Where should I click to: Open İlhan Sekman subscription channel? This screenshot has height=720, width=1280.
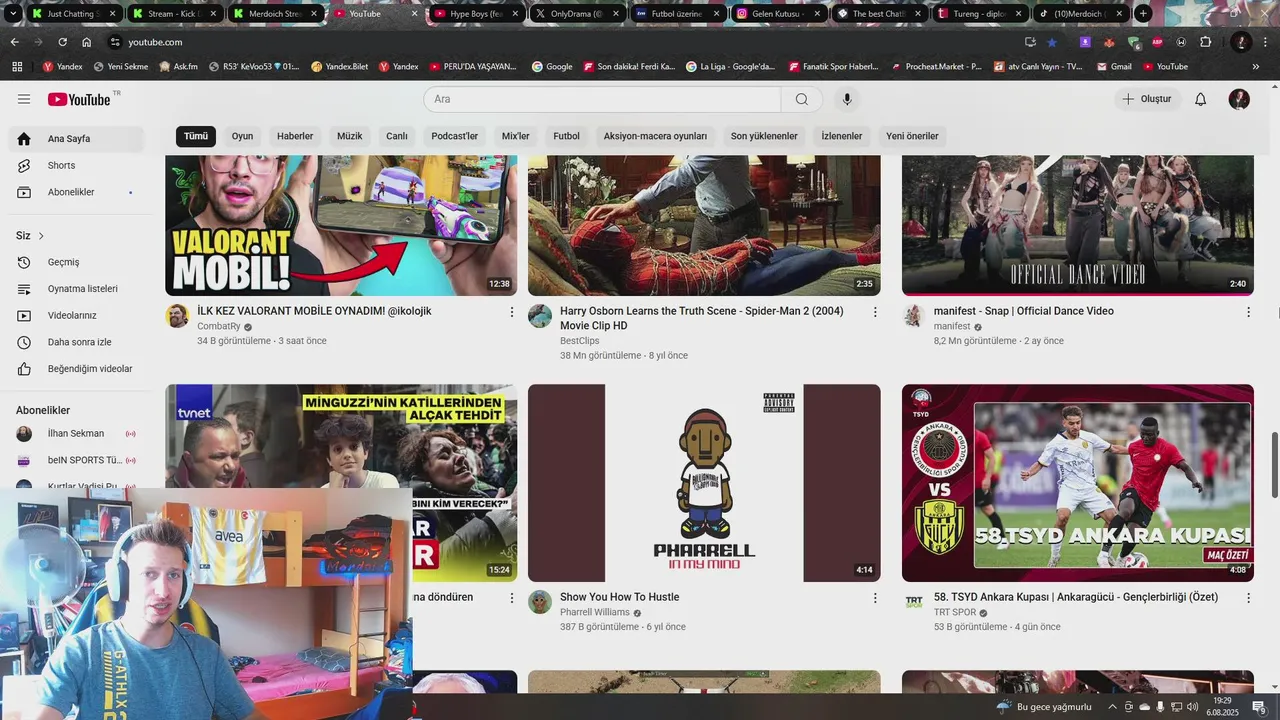click(x=78, y=434)
